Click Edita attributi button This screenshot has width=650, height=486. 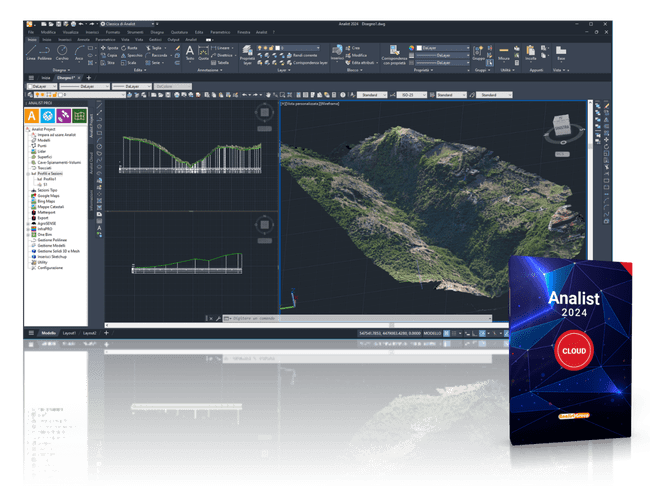360,63
